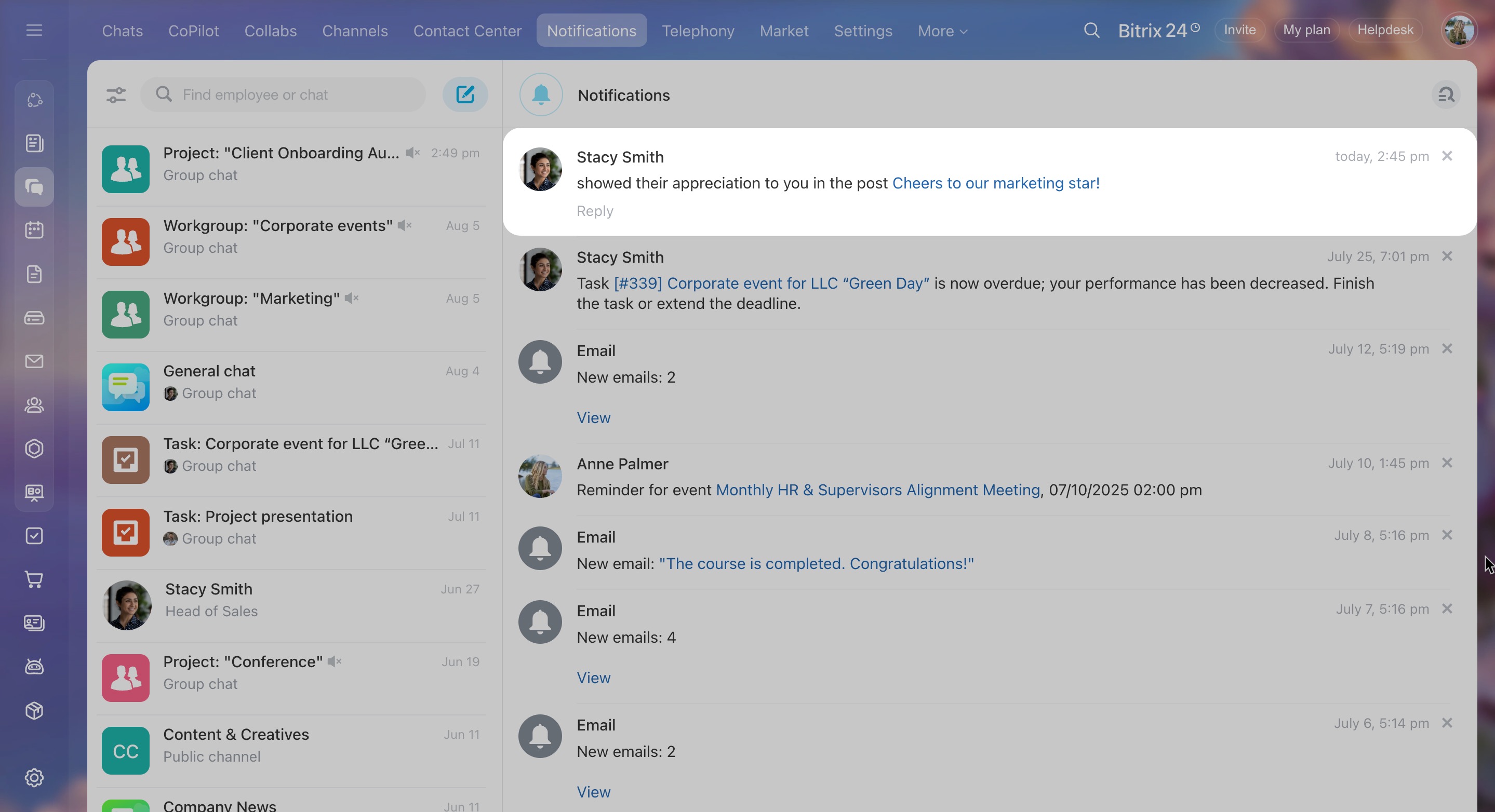This screenshot has height=812, width=1495.
Task: Toggle the hamburger menu at top left
Action: click(34, 30)
